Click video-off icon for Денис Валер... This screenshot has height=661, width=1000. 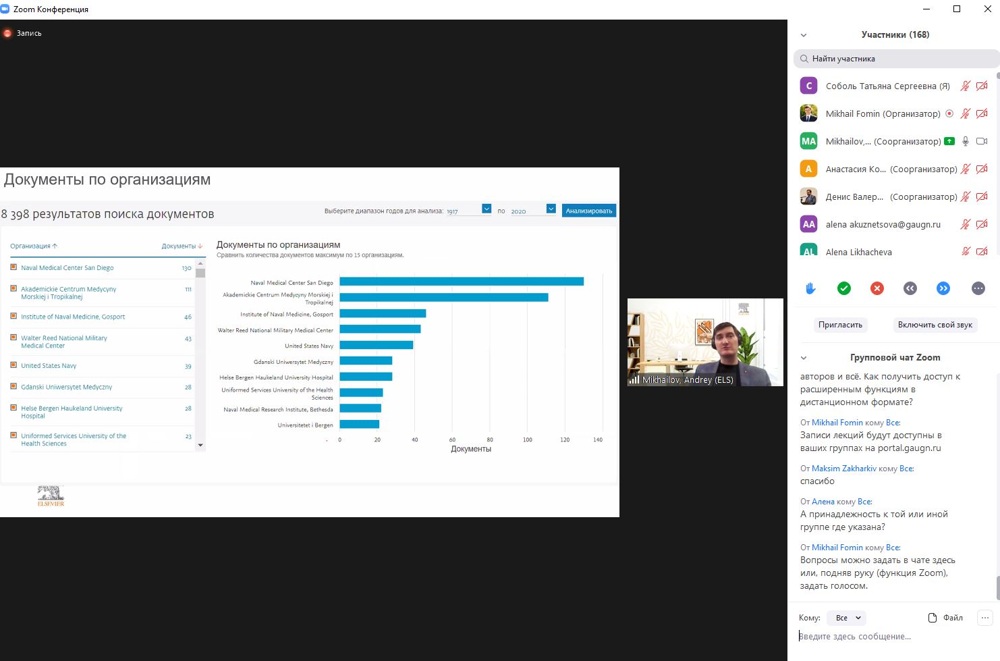click(982, 197)
